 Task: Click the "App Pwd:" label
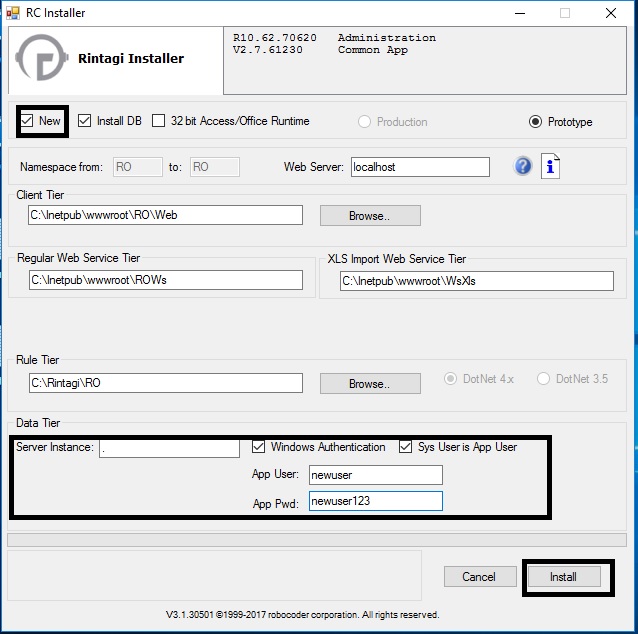point(275,504)
